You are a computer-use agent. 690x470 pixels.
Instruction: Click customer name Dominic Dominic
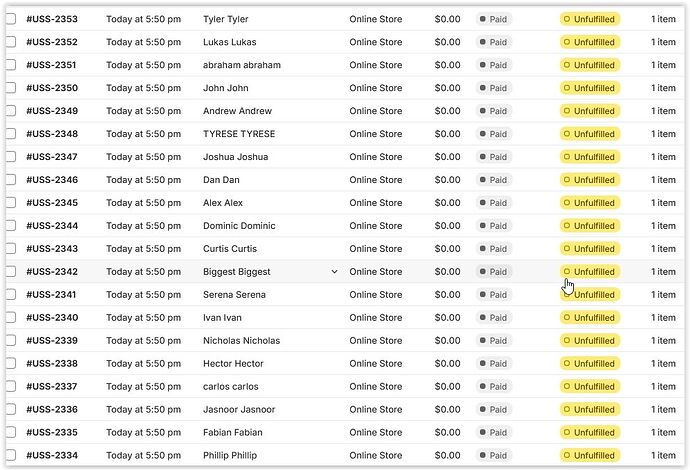(239, 226)
